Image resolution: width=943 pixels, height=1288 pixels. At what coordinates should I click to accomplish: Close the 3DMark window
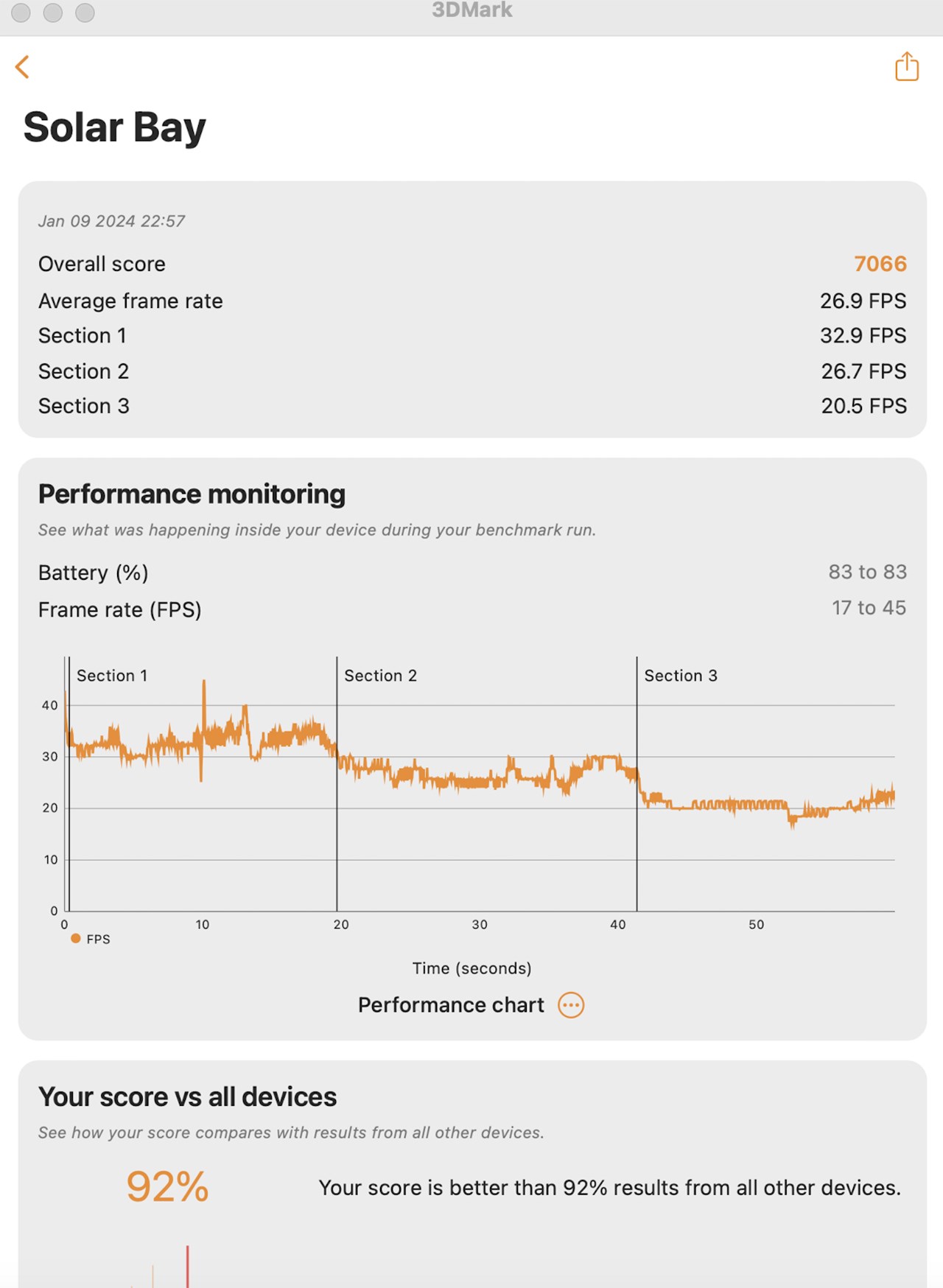[21, 13]
